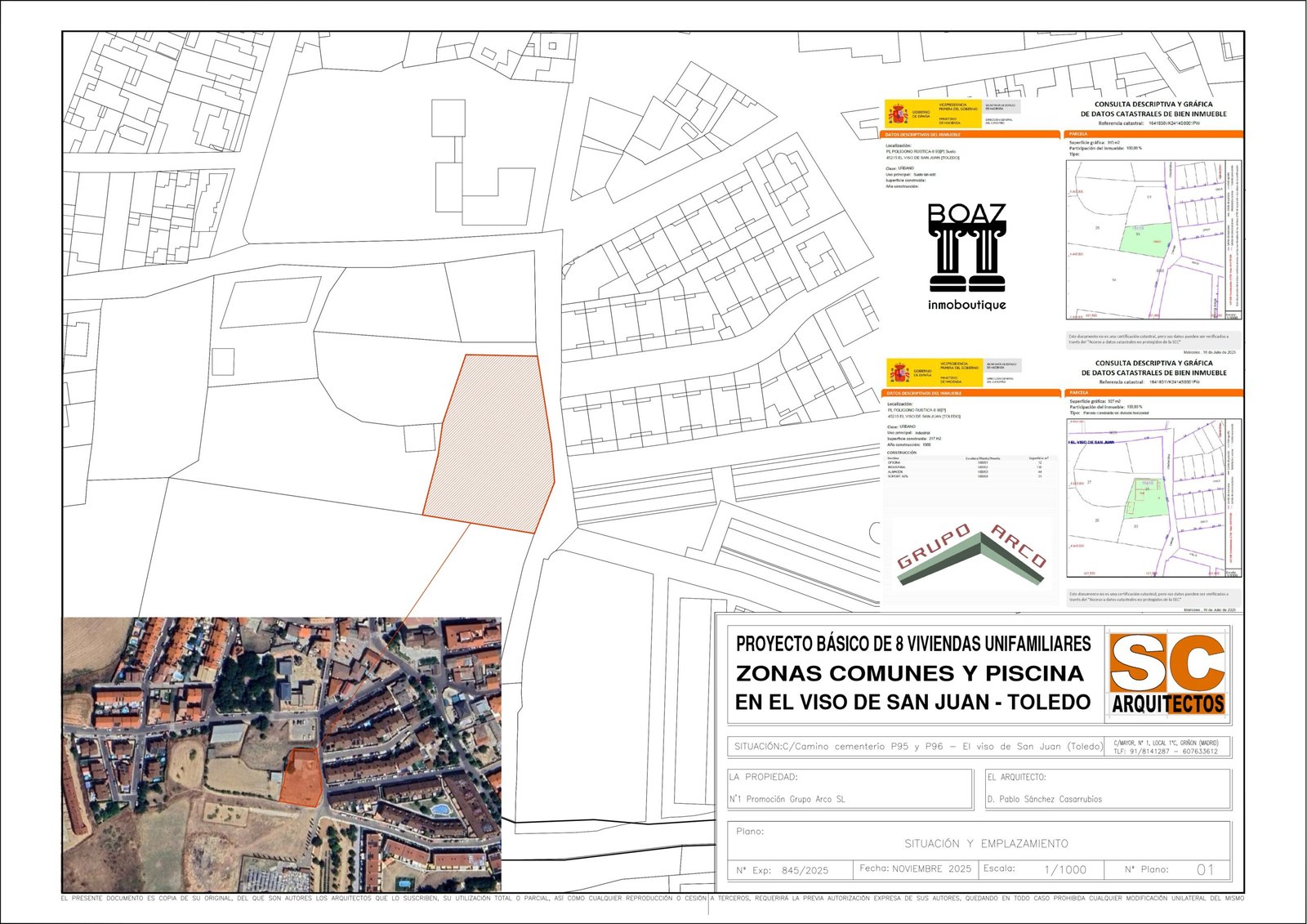Click the lower orange 'Parcela' header bar
The image size is (1307, 924).
click(x=1153, y=393)
